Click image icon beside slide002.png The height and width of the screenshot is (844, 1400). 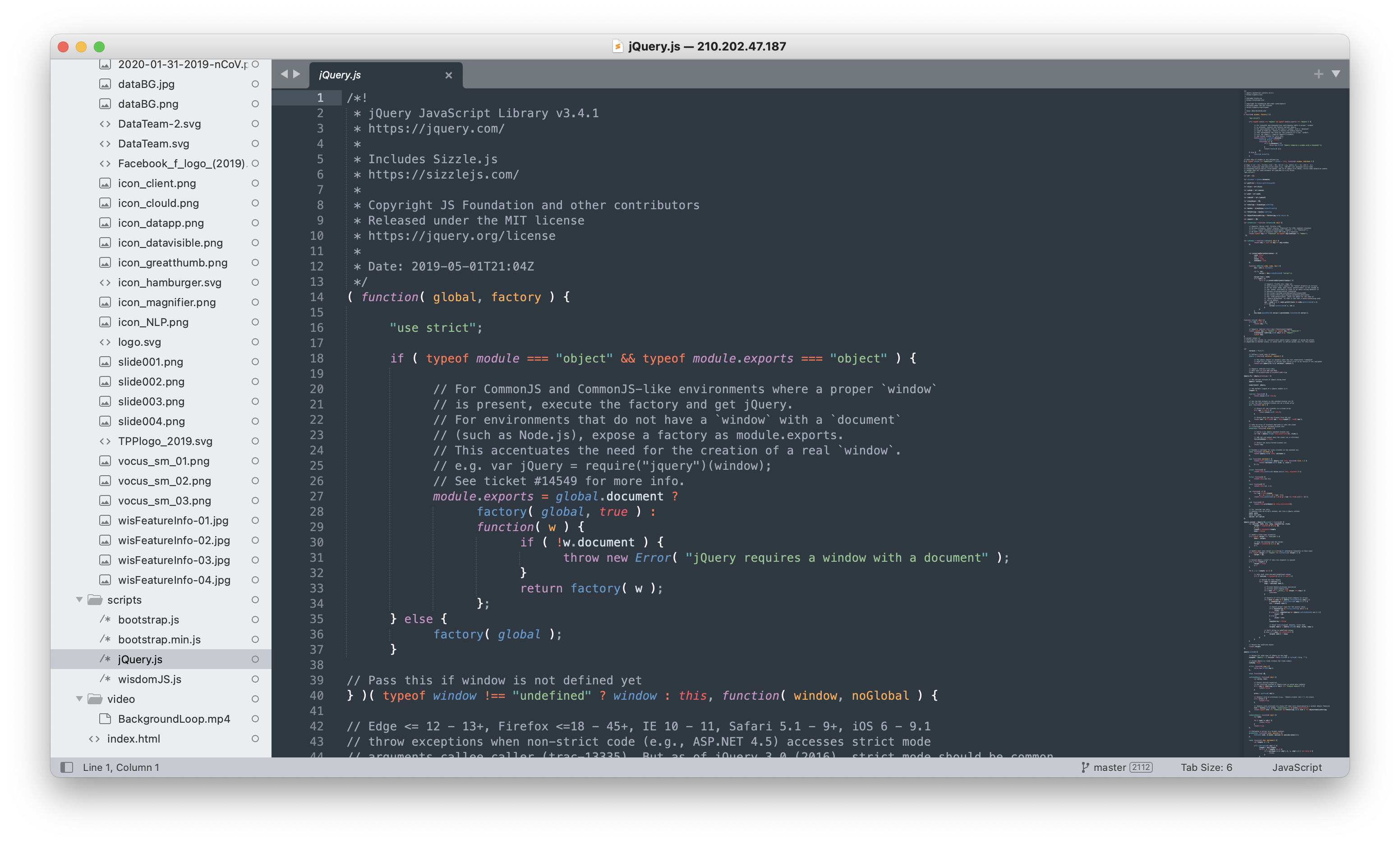(x=105, y=382)
